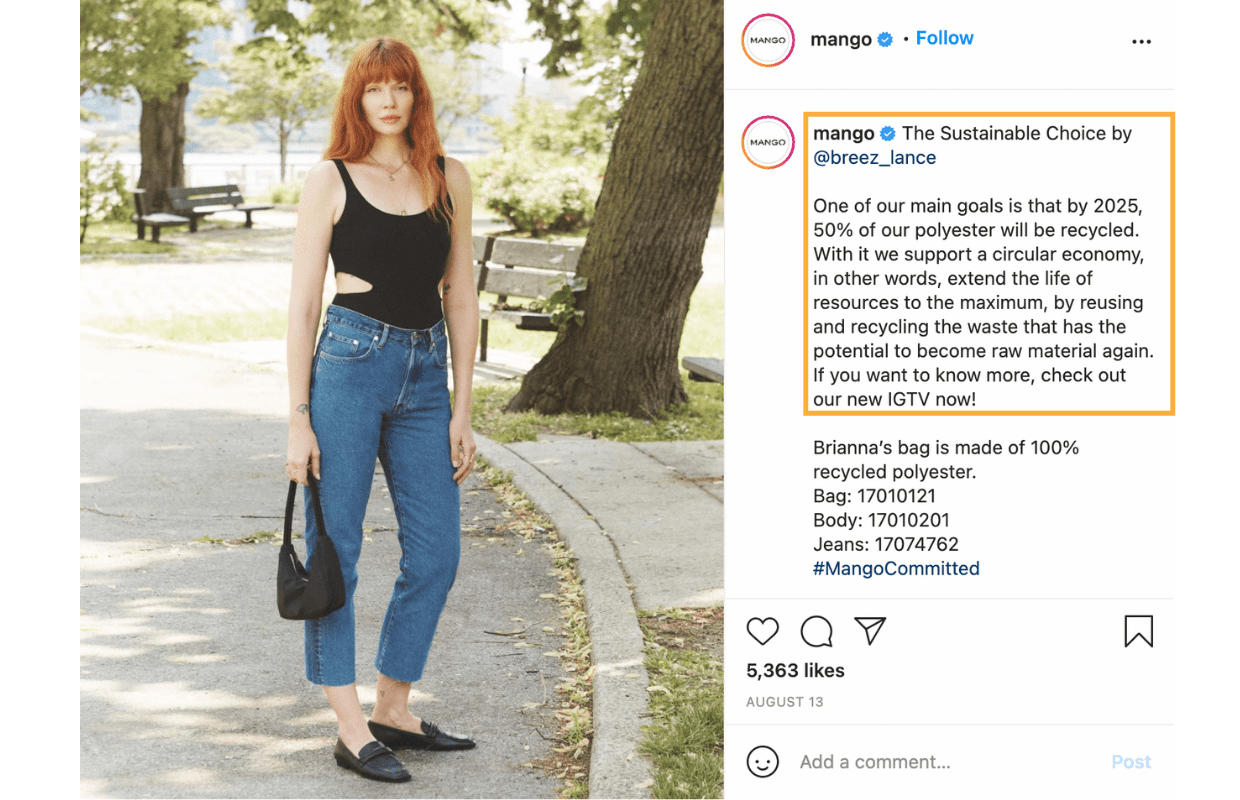
Task: Save post with the bookmark icon
Action: pyautogui.click(x=1138, y=631)
